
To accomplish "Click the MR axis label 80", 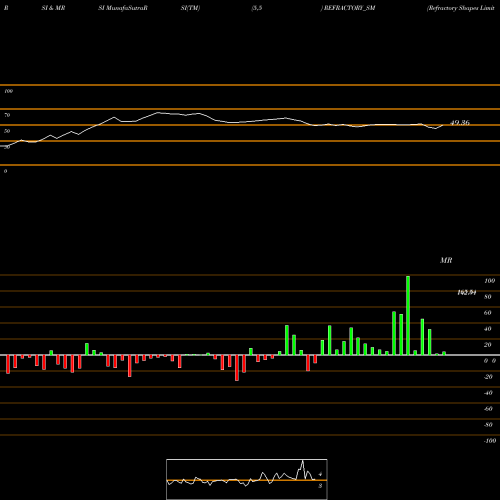I will (488, 297).
